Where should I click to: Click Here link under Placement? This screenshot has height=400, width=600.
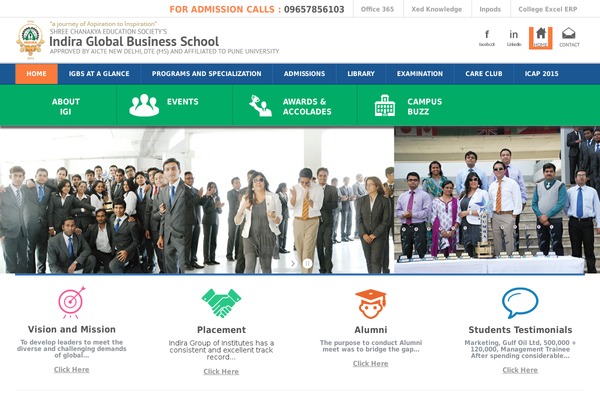click(221, 372)
